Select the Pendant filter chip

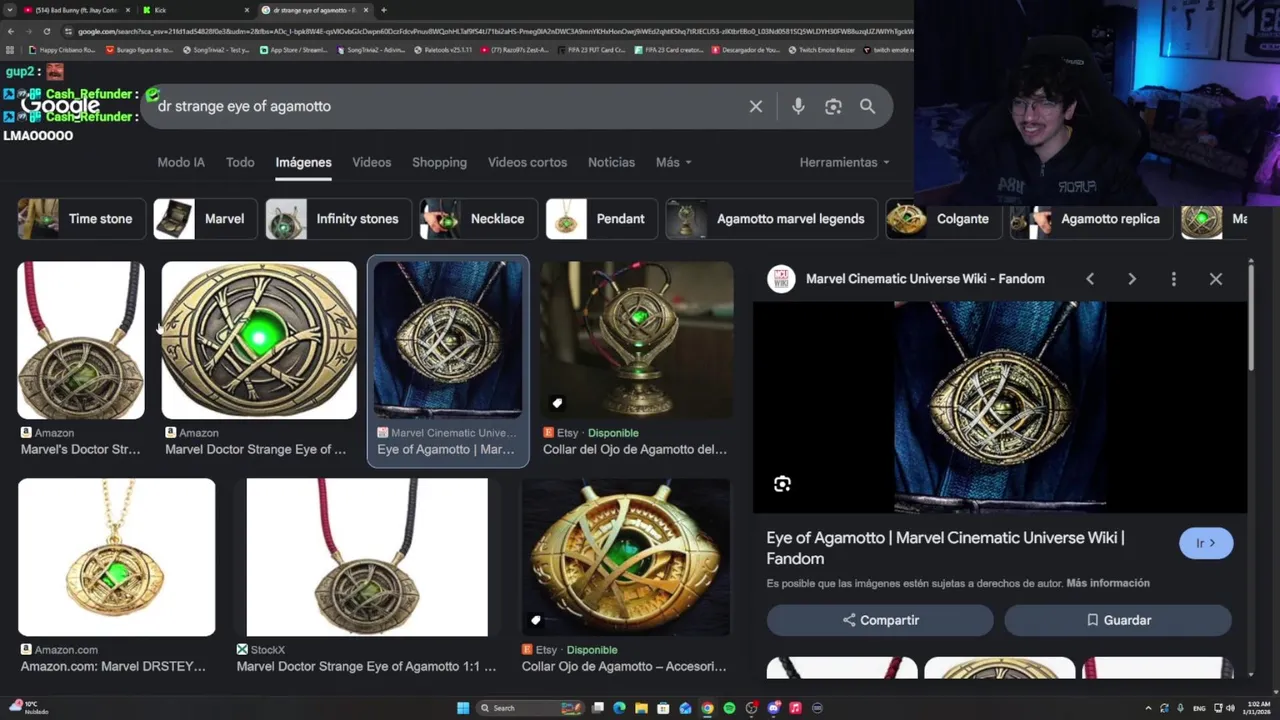click(x=601, y=219)
